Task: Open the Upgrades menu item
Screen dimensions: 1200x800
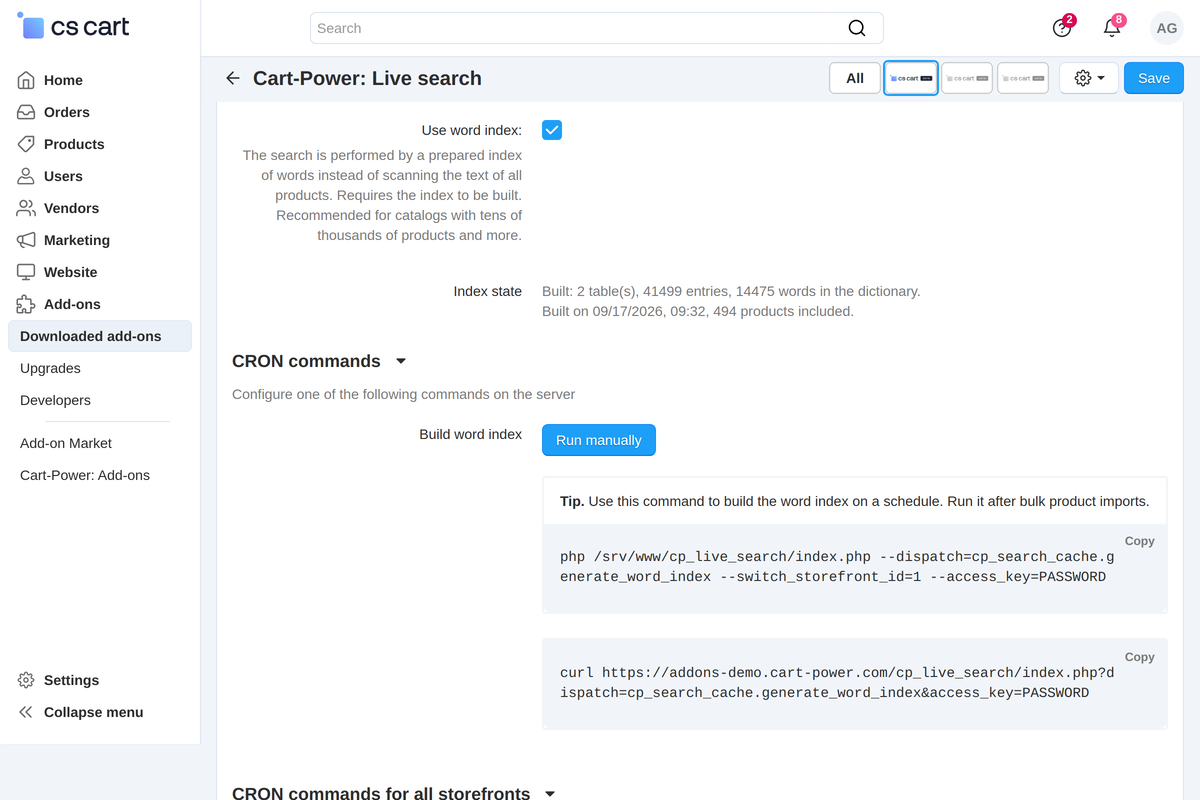Action: (x=50, y=368)
